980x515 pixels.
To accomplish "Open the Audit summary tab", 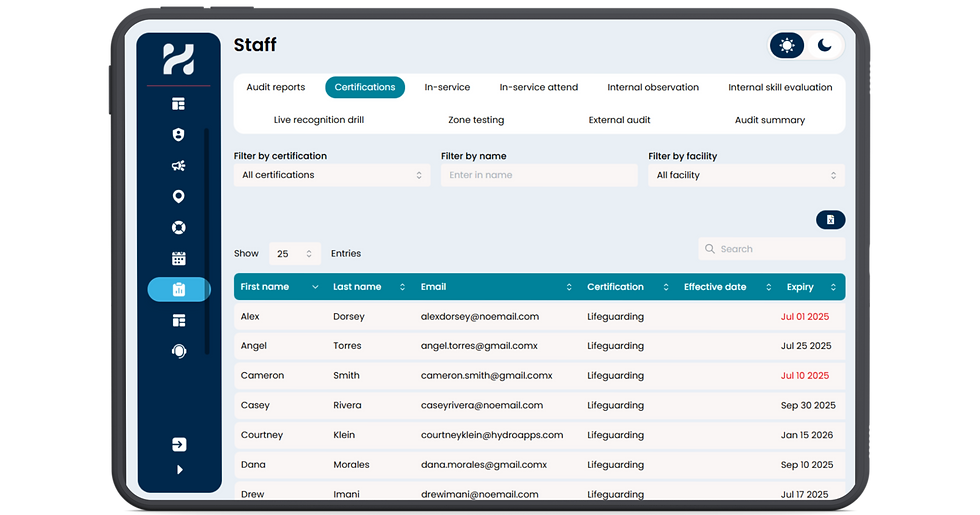I will (770, 120).
